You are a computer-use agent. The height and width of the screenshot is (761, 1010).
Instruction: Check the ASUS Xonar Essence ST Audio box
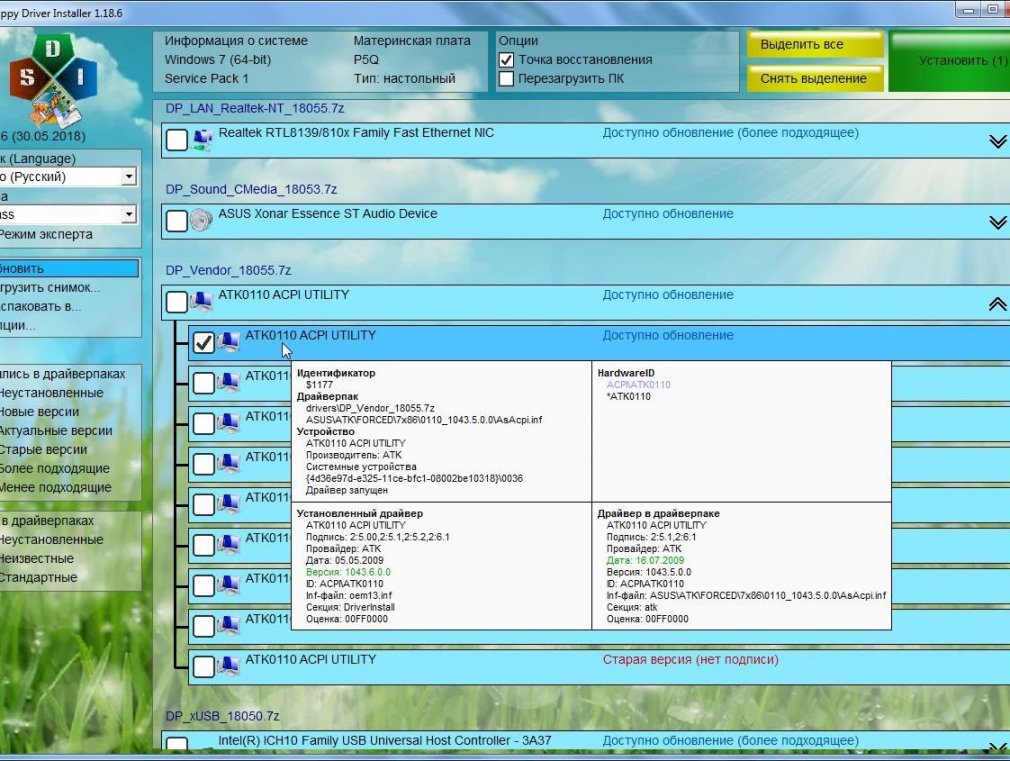point(176,221)
